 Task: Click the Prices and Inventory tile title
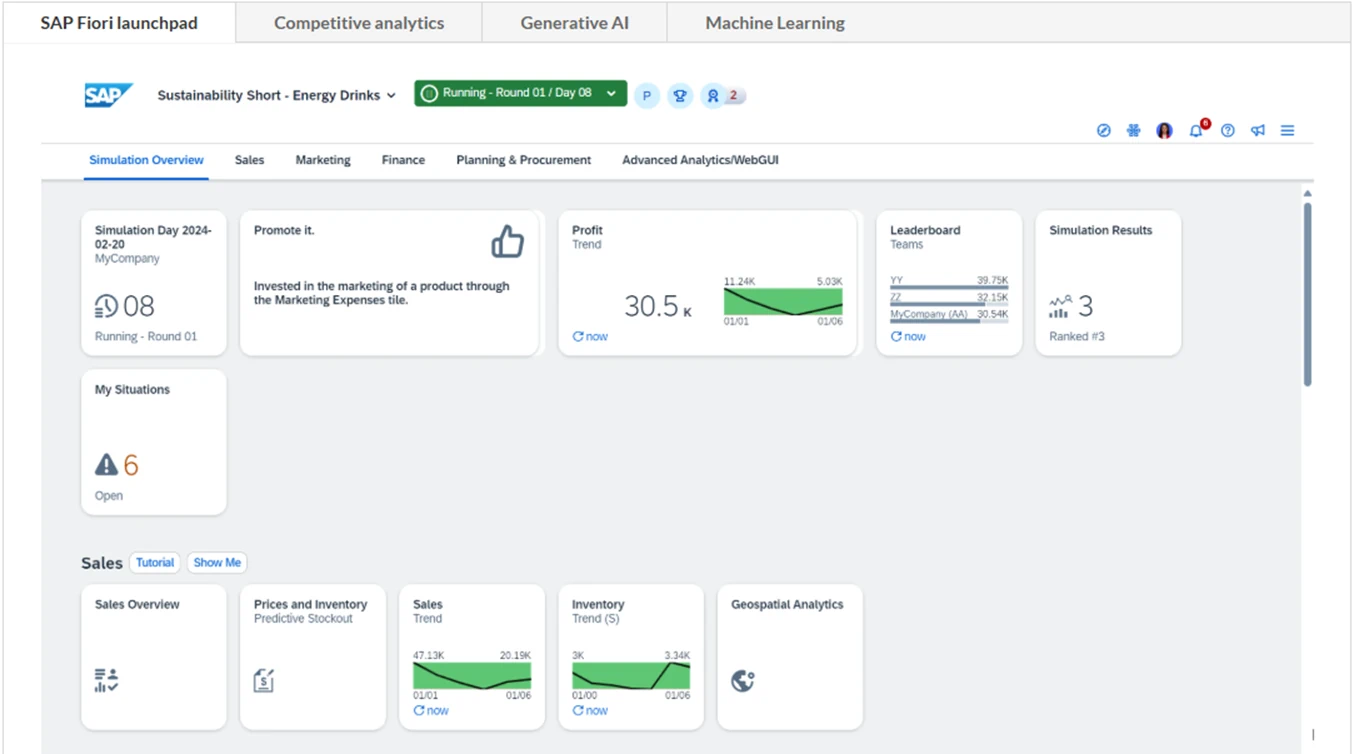click(310, 605)
